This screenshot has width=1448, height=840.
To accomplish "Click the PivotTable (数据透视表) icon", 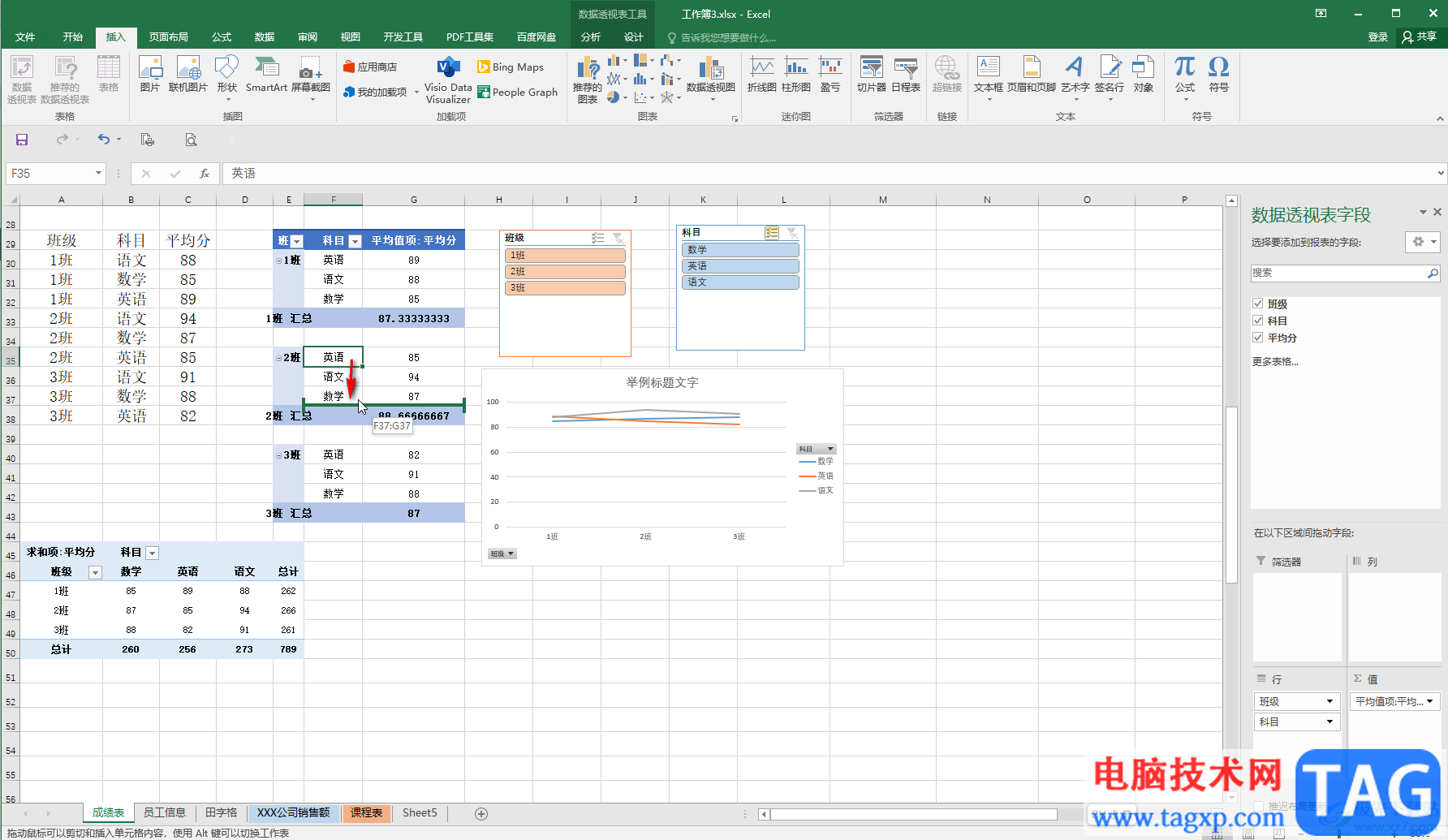I will coord(22,79).
